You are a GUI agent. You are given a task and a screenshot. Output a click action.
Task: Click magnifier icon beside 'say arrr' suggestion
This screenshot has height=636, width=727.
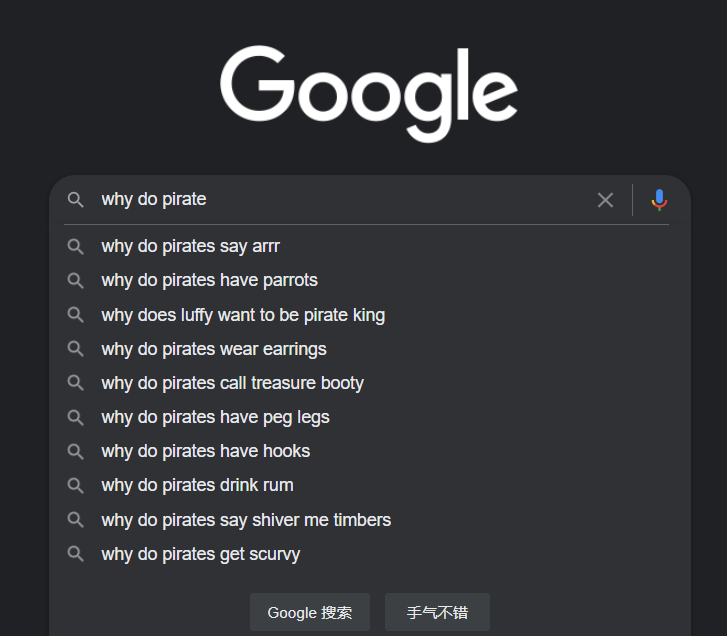pyautogui.click(x=76, y=247)
